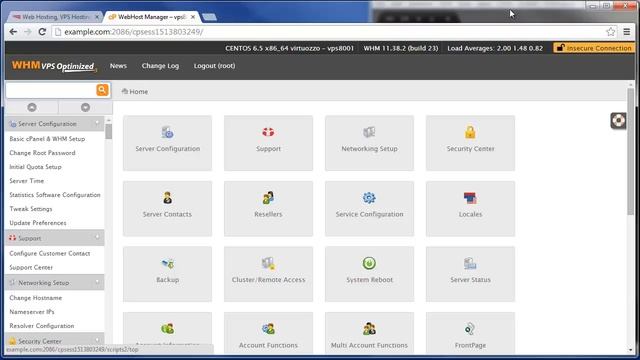Open the Nameserver IPs link
640x360 pixels.
[32, 311]
